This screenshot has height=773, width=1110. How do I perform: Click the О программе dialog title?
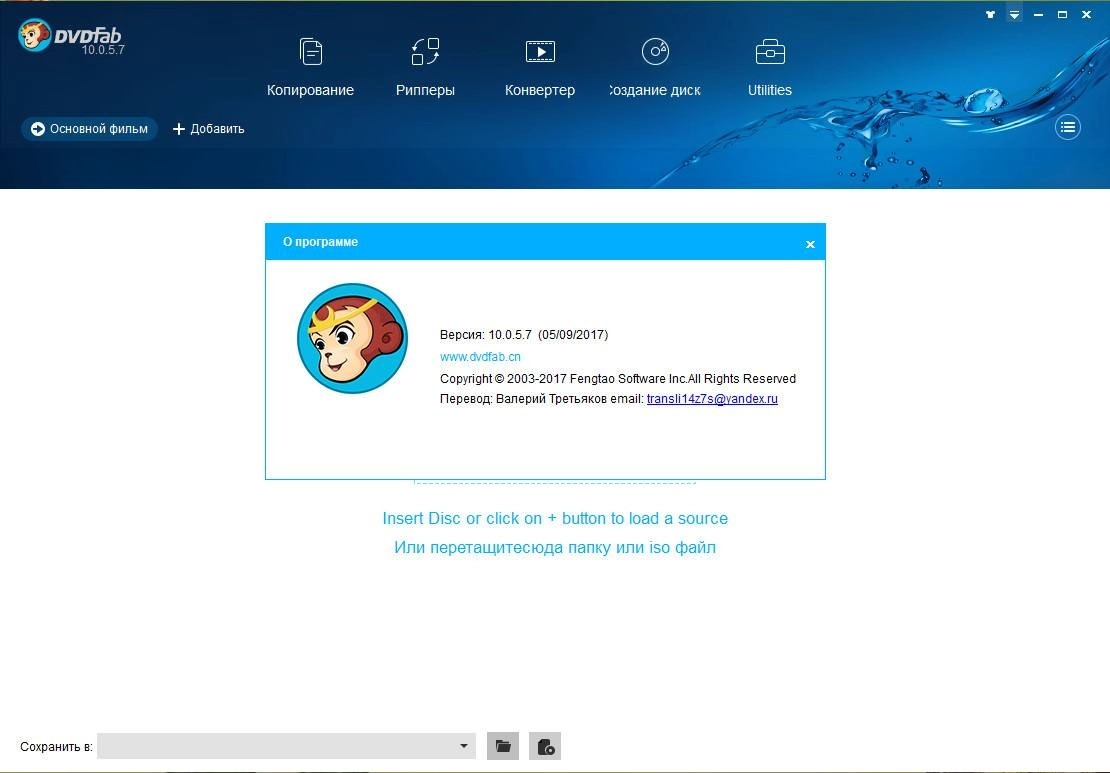pos(321,241)
